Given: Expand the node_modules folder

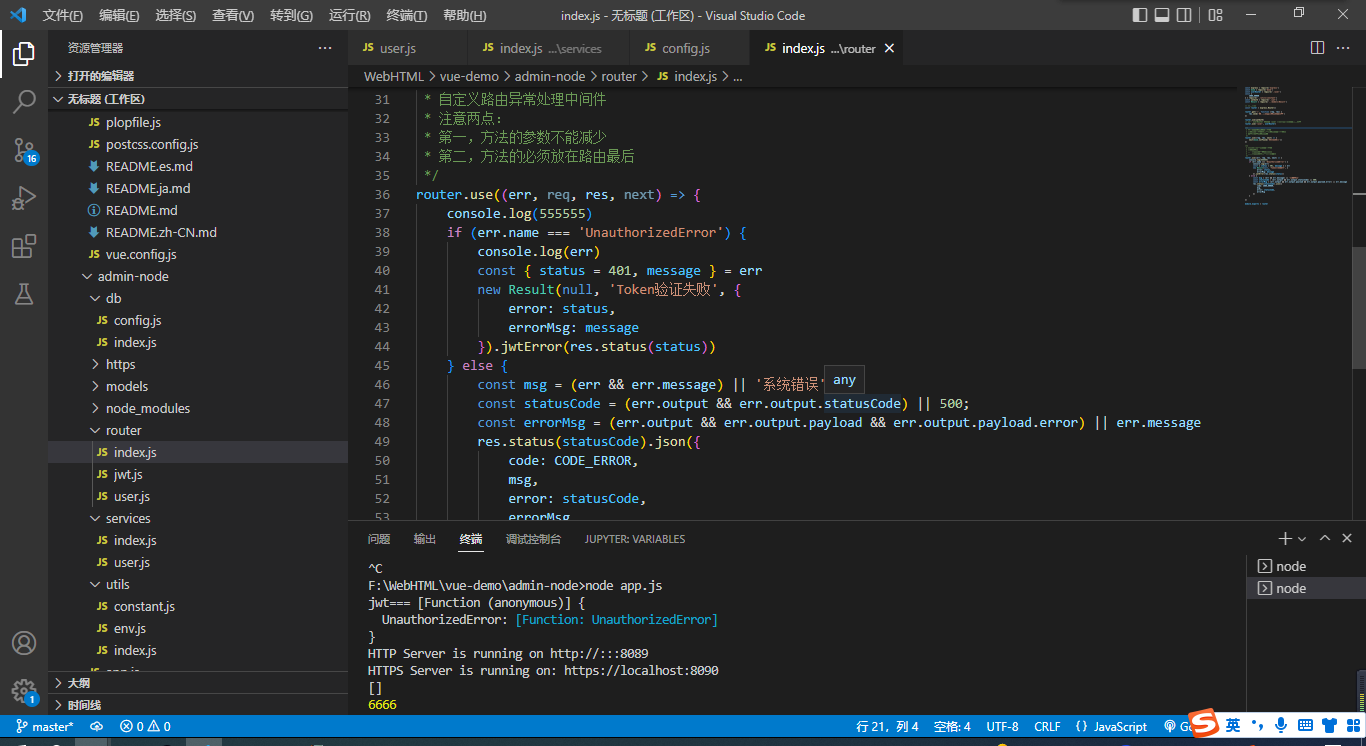Looking at the screenshot, I should [x=198, y=408].
